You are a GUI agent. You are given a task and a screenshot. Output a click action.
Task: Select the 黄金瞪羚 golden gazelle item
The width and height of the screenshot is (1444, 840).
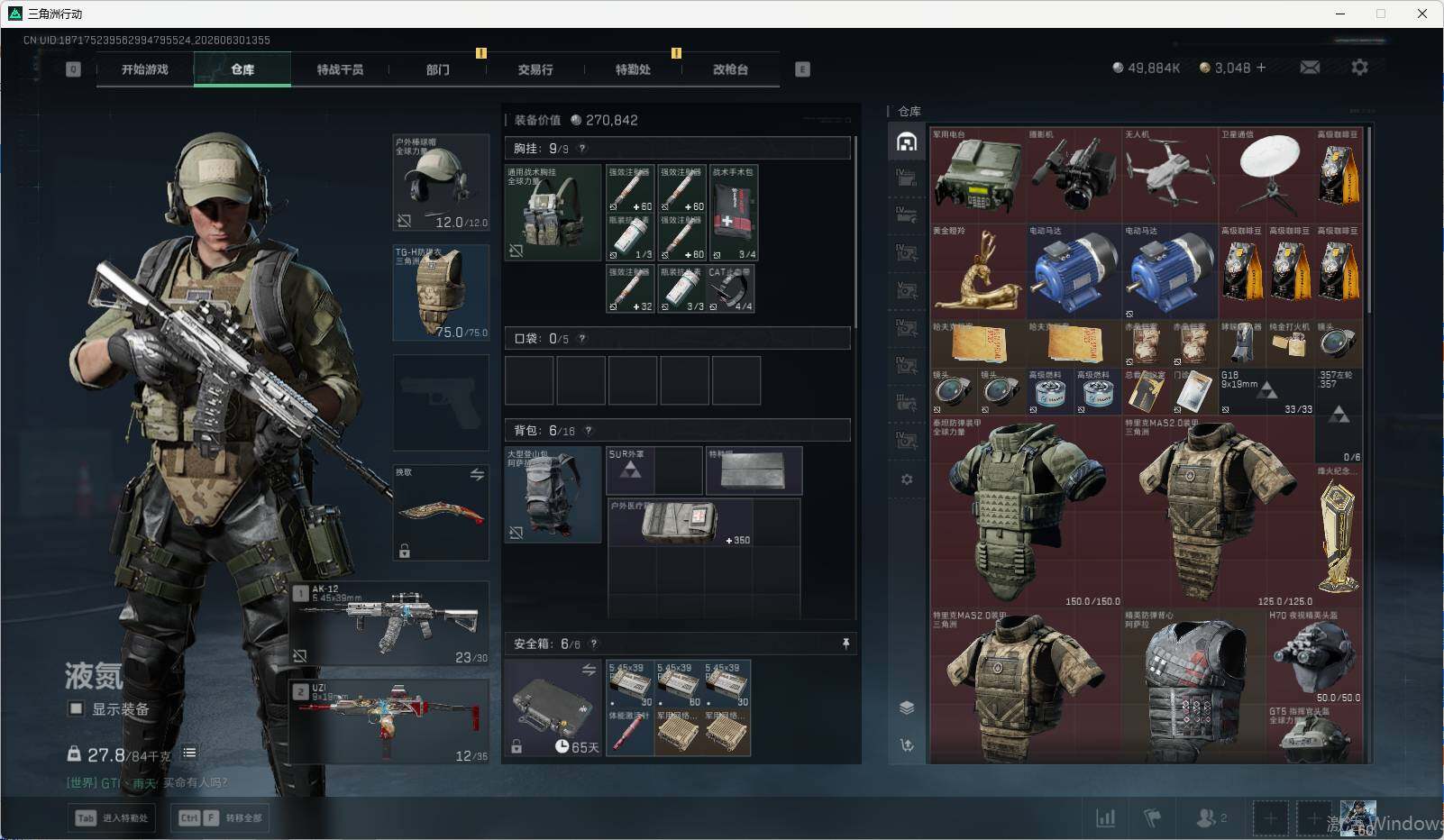pyautogui.click(x=978, y=271)
